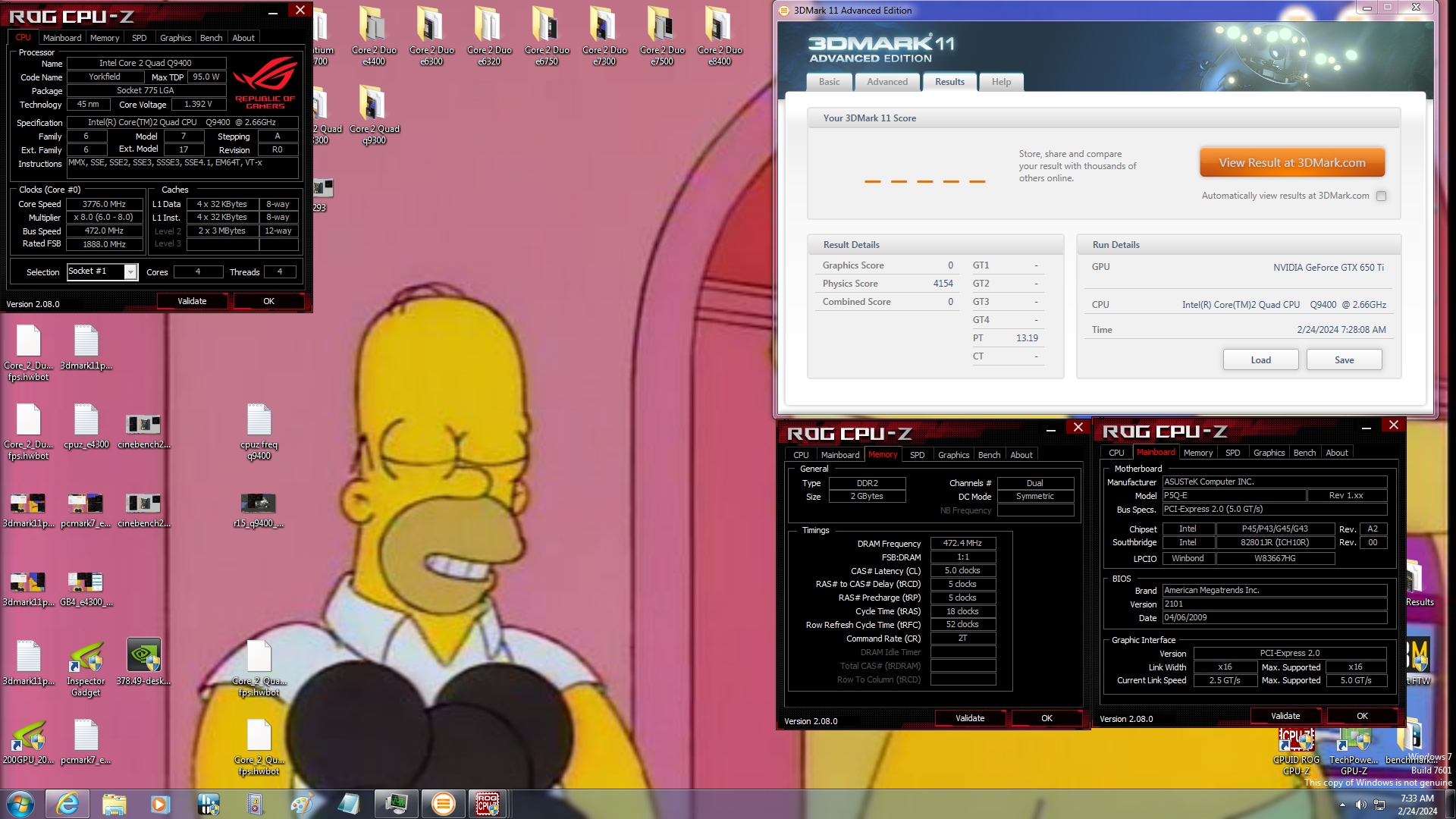Open Internet Explorer from the taskbar
Viewport: 1456px width, 819px height.
(x=67, y=804)
